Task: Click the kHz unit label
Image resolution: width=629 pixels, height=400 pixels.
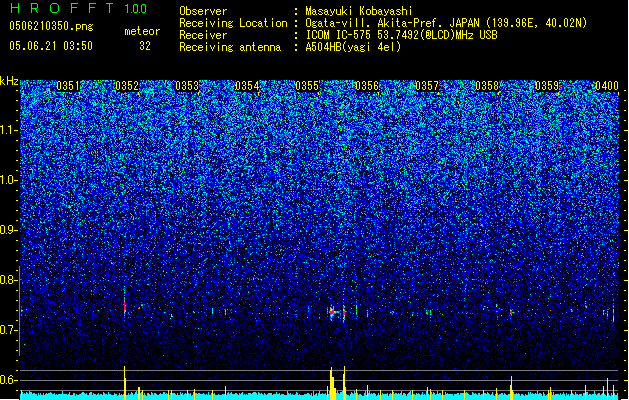Action: [x=9, y=81]
